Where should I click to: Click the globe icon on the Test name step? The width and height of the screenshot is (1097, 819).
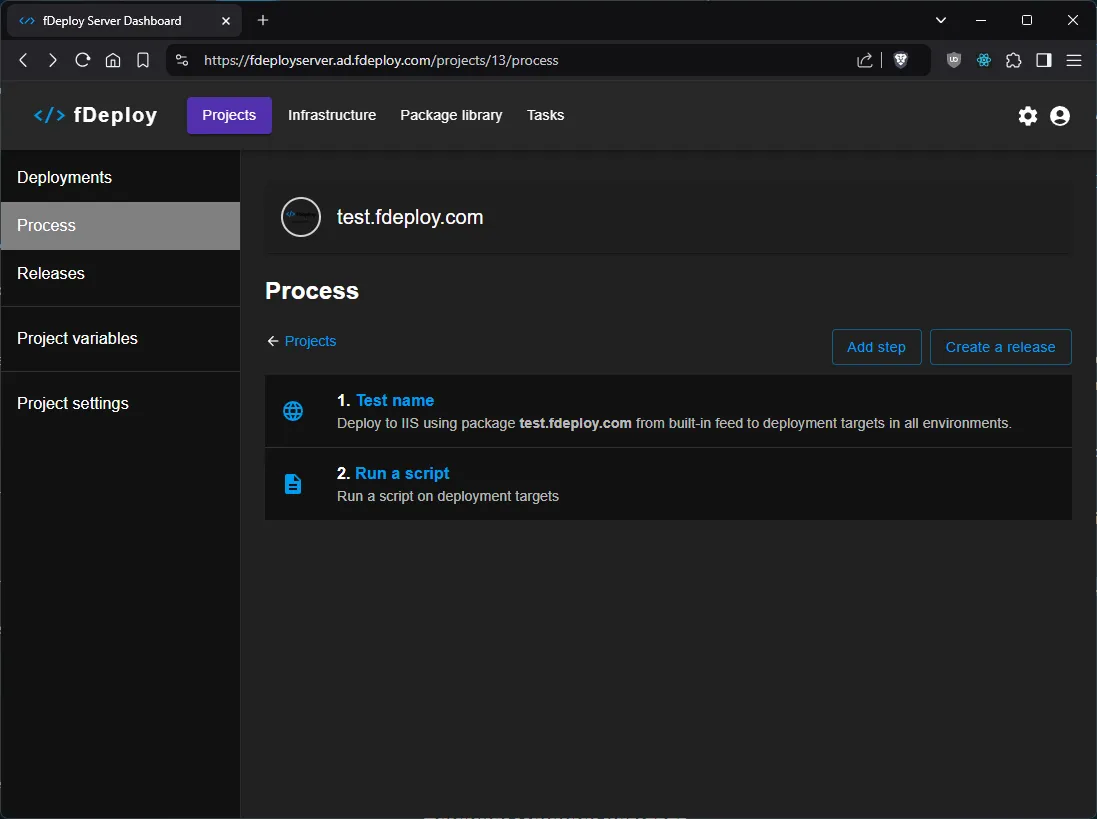293,410
